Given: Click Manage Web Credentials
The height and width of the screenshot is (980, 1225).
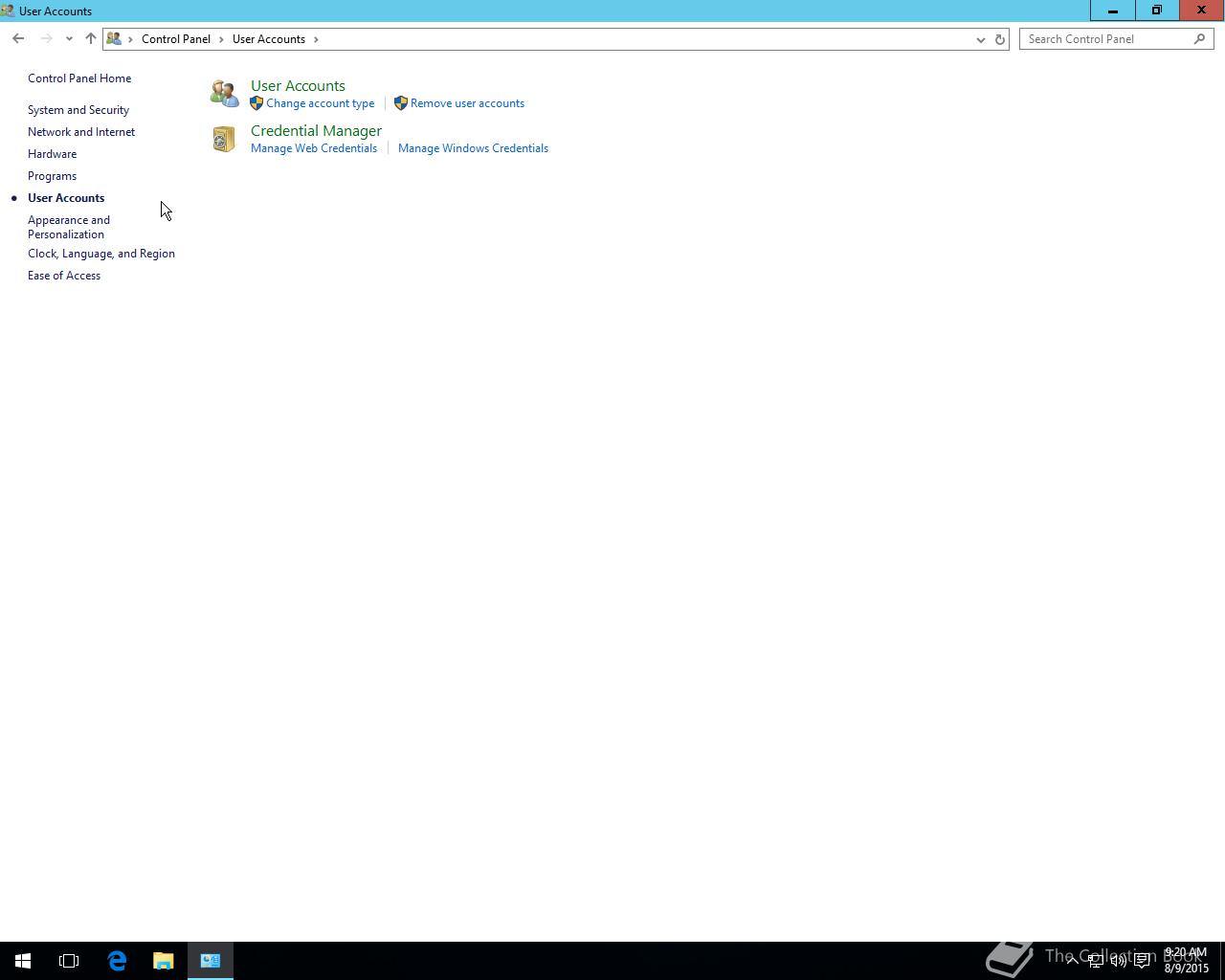Looking at the screenshot, I should click(314, 148).
